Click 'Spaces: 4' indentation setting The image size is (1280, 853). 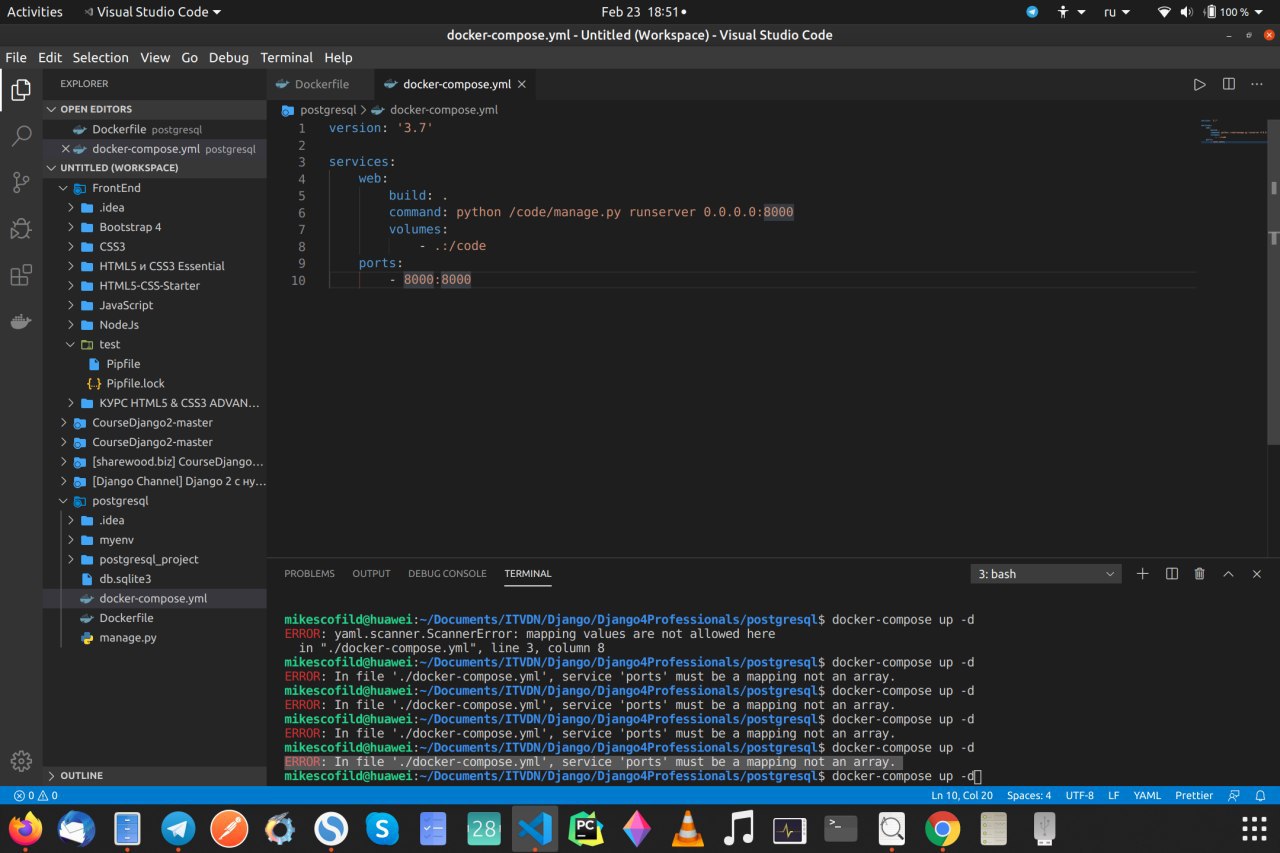click(x=1029, y=796)
